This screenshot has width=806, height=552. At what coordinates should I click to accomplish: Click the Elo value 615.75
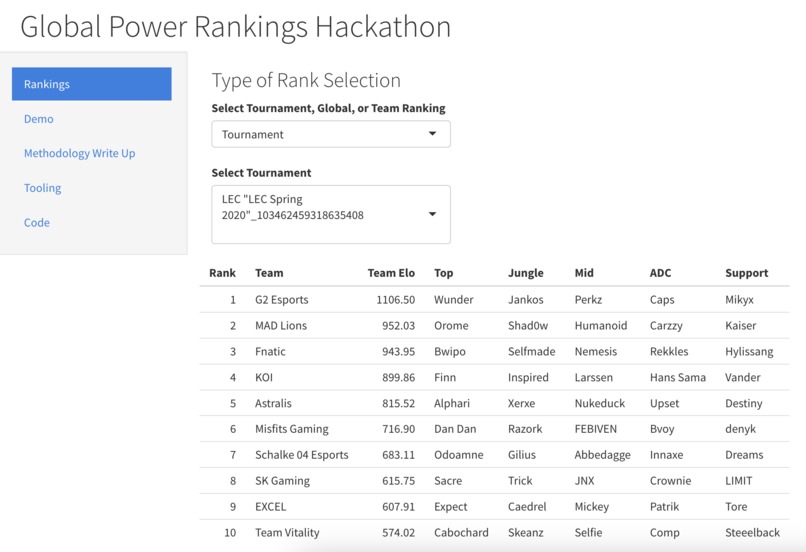(398, 481)
